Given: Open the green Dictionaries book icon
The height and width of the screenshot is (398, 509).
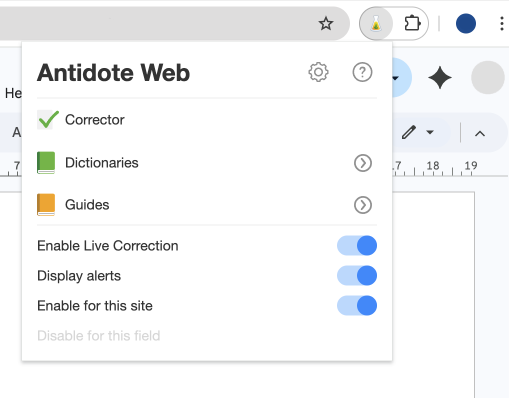Looking at the screenshot, I should [x=46, y=163].
